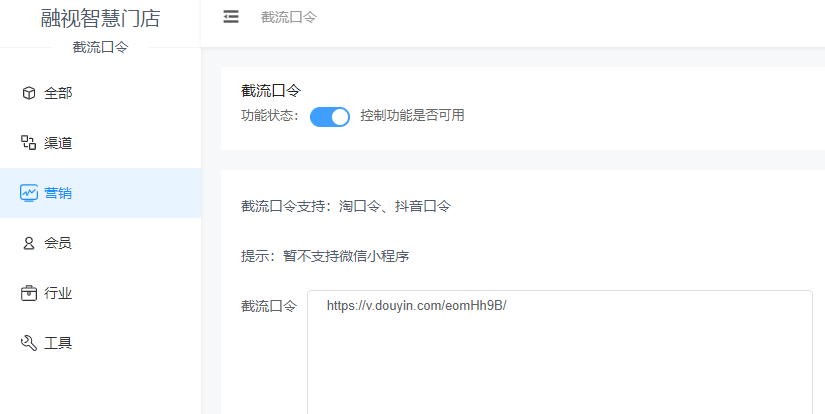Click the 控制功能是否可用 description text
This screenshot has width=825, height=414.
point(412,116)
